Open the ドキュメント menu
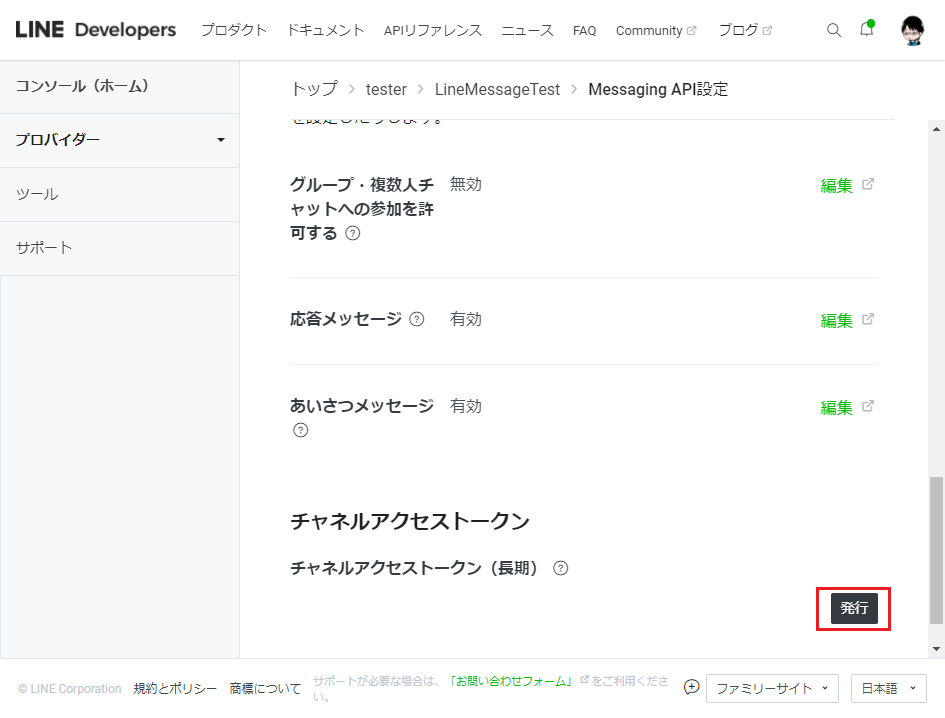Screen dimensions: 945x718 325,30
